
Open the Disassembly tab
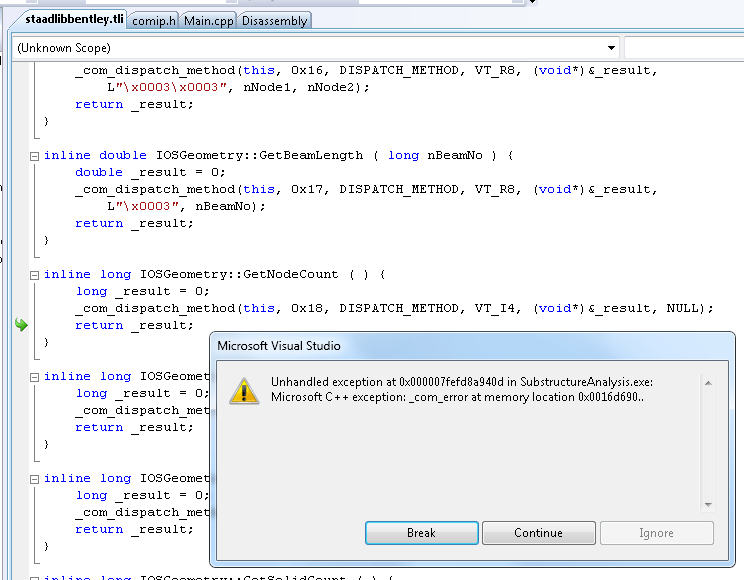click(x=274, y=21)
